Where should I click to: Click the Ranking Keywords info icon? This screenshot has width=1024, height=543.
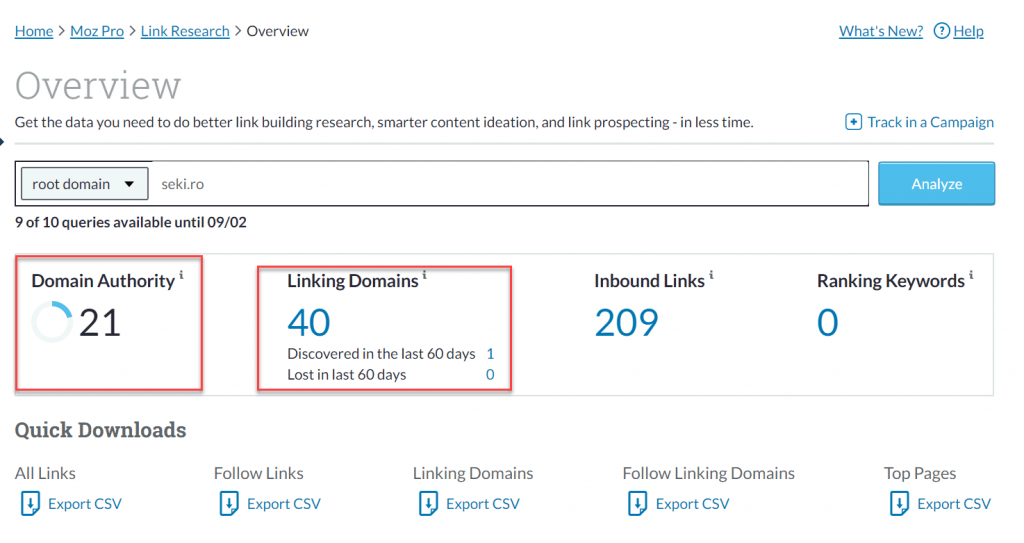(971, 275)
